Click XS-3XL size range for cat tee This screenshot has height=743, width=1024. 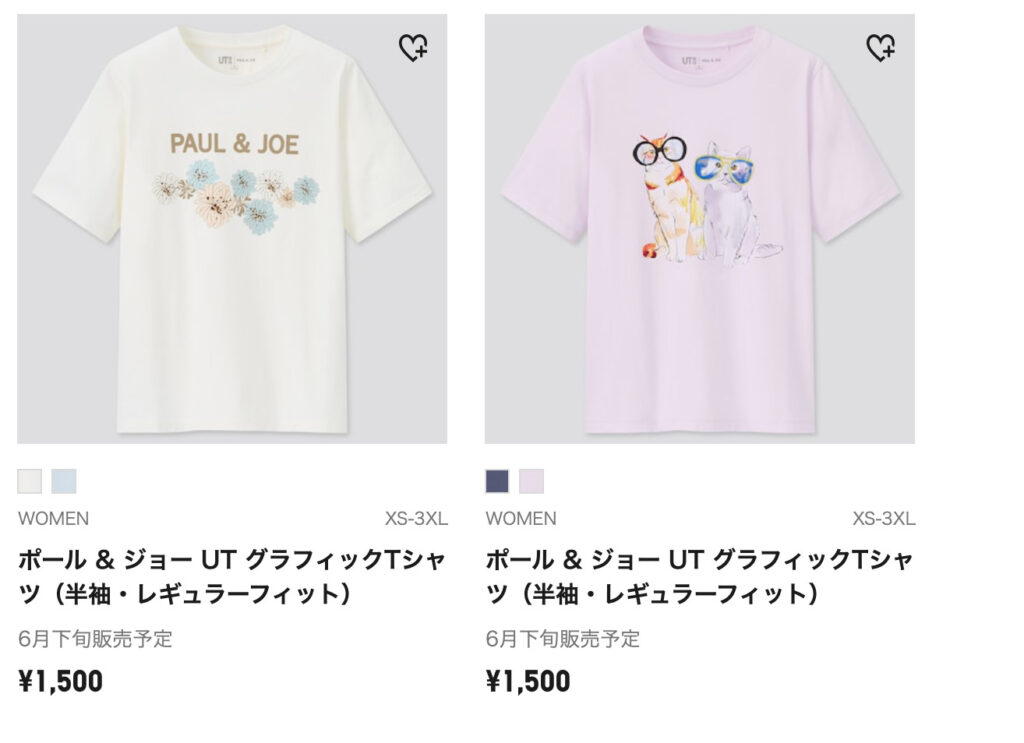884,518
